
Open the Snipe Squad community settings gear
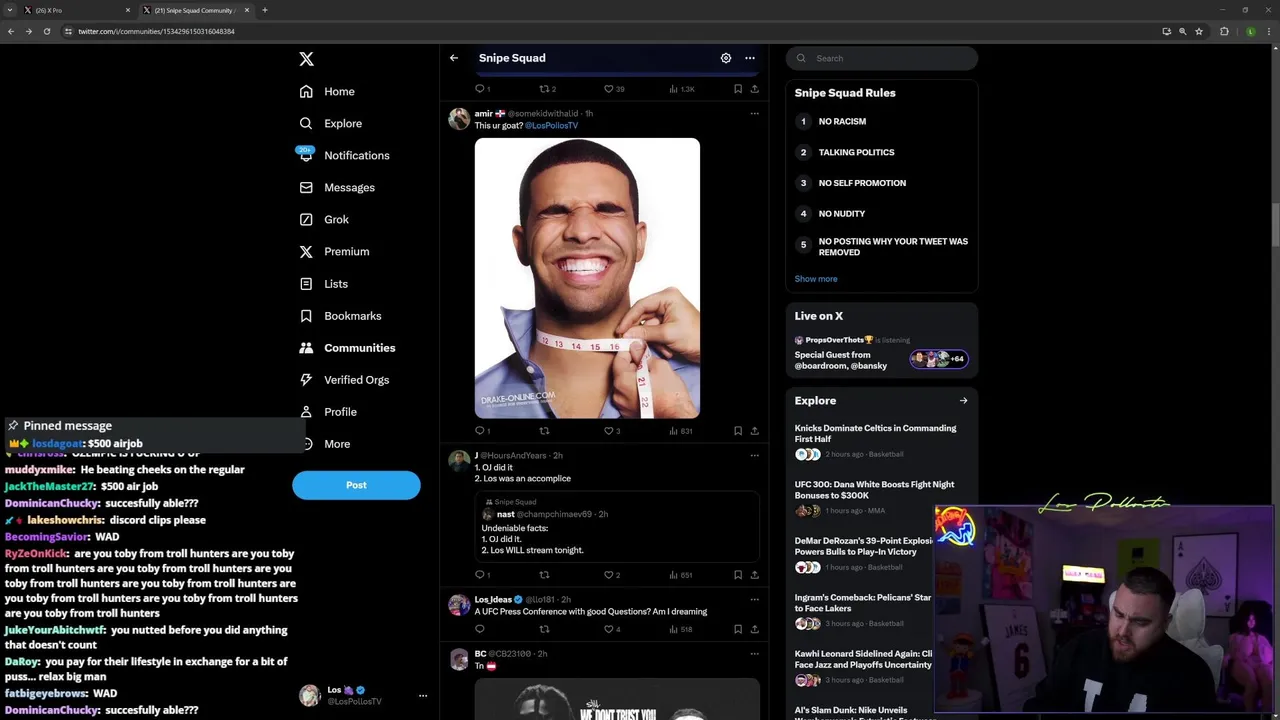pos(726,58)
